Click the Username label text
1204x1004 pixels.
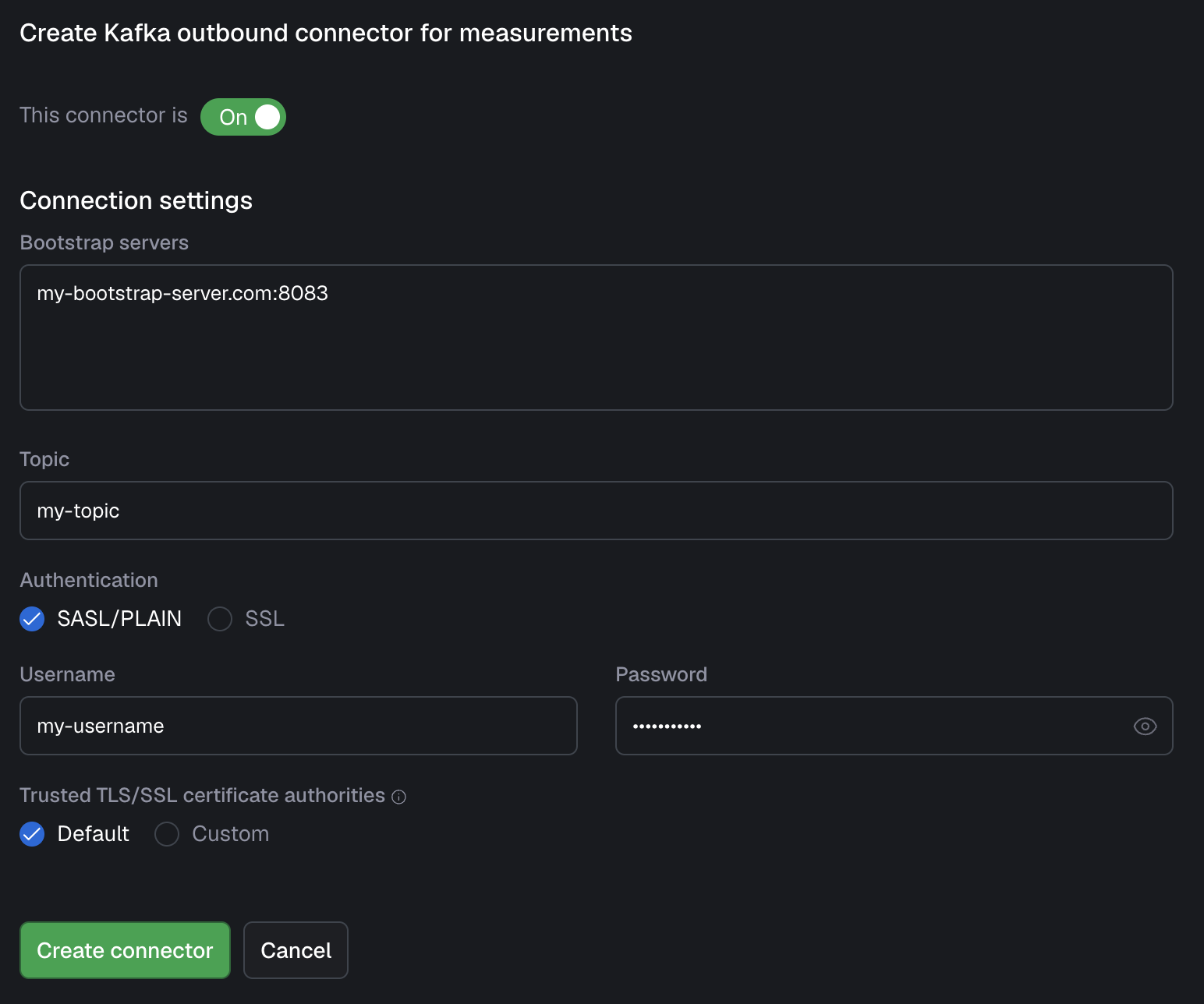coord(67,674)
